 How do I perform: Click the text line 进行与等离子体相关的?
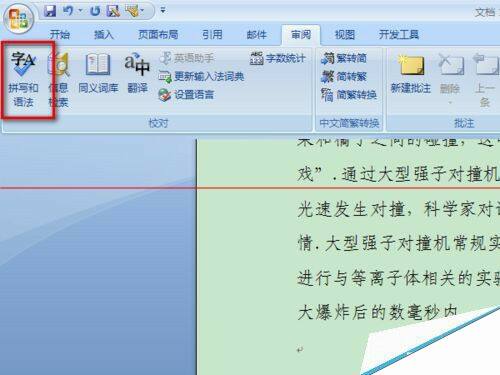(399, 278)
